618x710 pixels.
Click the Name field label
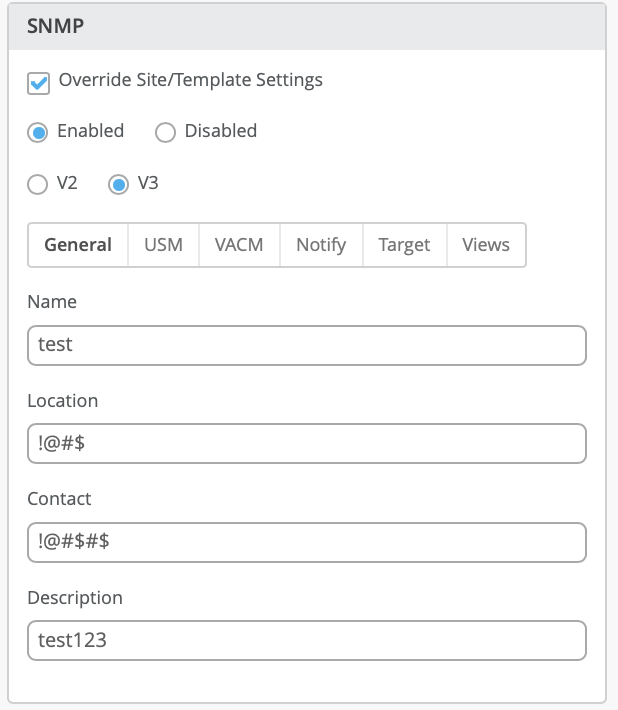pos(52,302)
